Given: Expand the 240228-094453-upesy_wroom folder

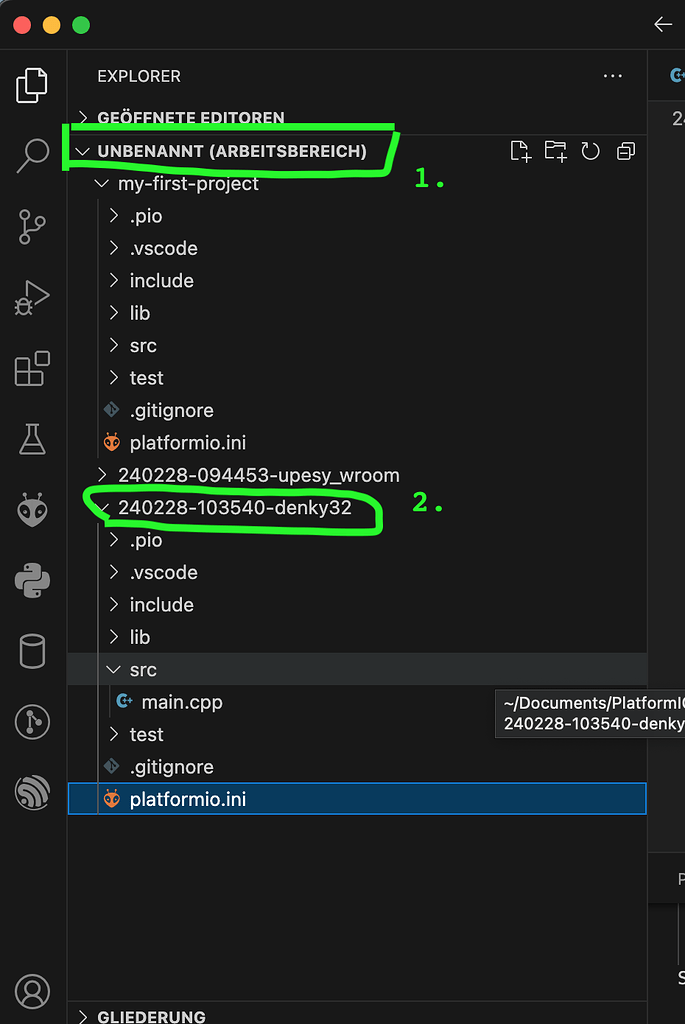Looking at the screenshot, I should click(x=259, y=475).
